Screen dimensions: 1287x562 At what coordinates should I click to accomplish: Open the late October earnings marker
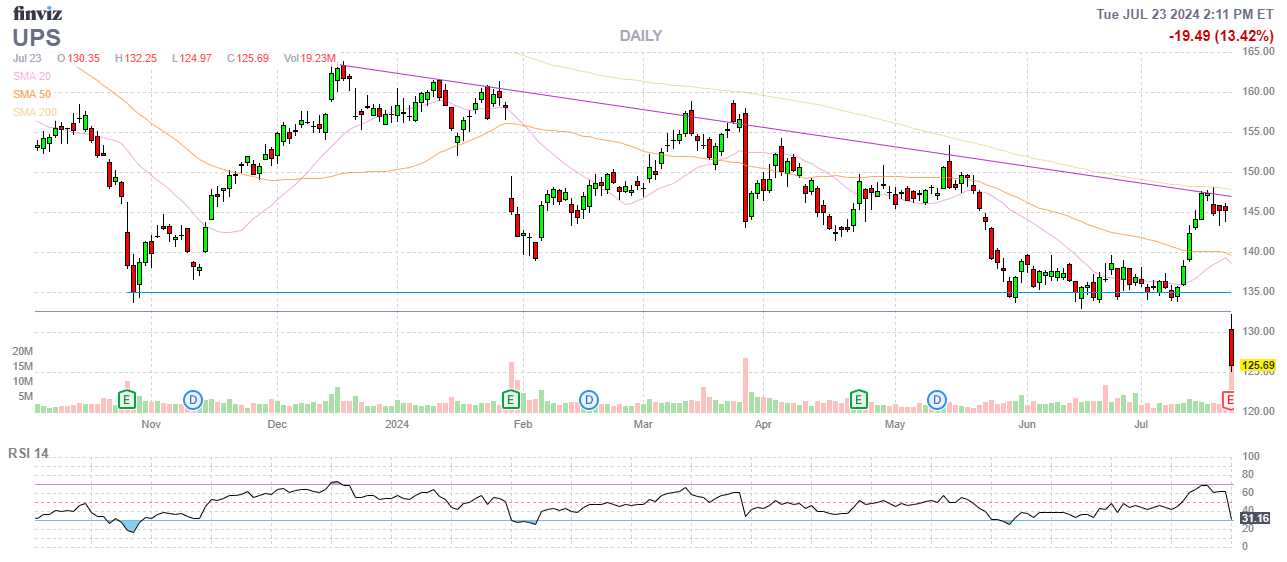coord(127,400)
